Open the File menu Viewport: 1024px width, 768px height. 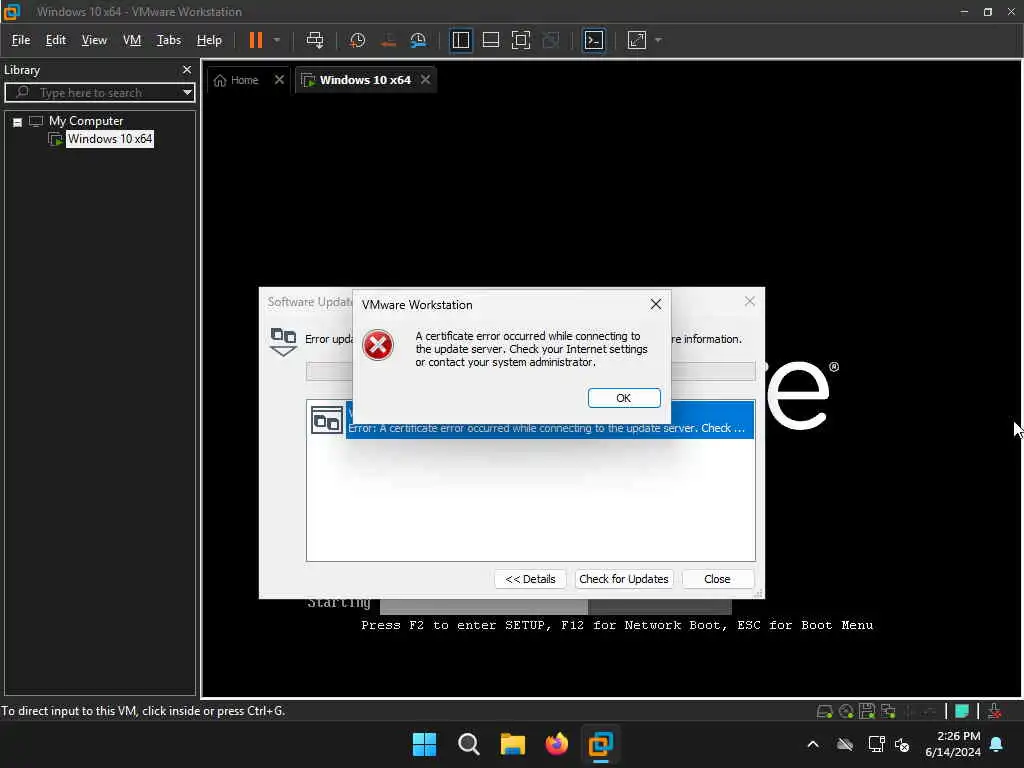21,40
